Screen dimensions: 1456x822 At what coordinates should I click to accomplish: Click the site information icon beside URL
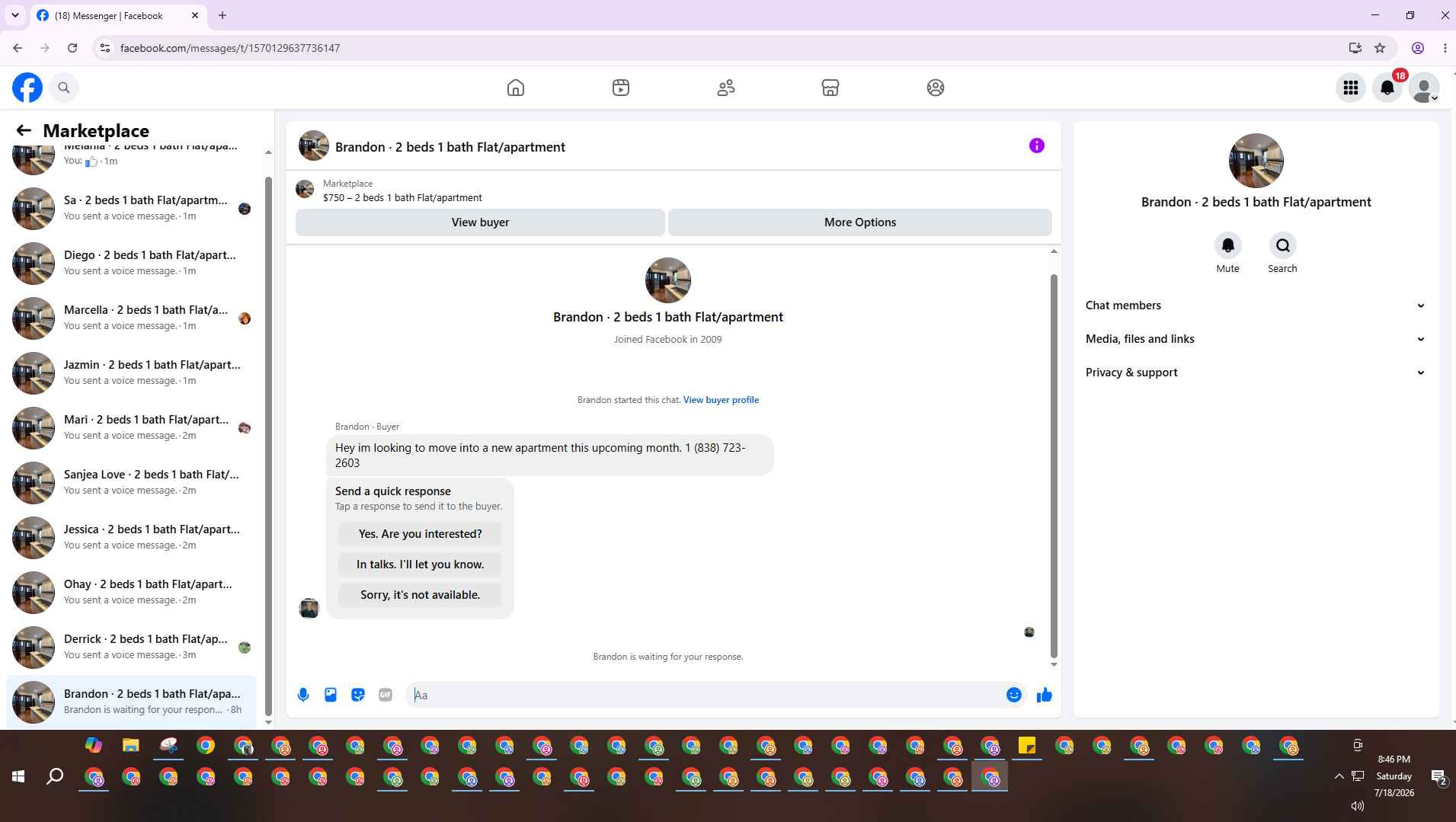(x=105, y=48)
